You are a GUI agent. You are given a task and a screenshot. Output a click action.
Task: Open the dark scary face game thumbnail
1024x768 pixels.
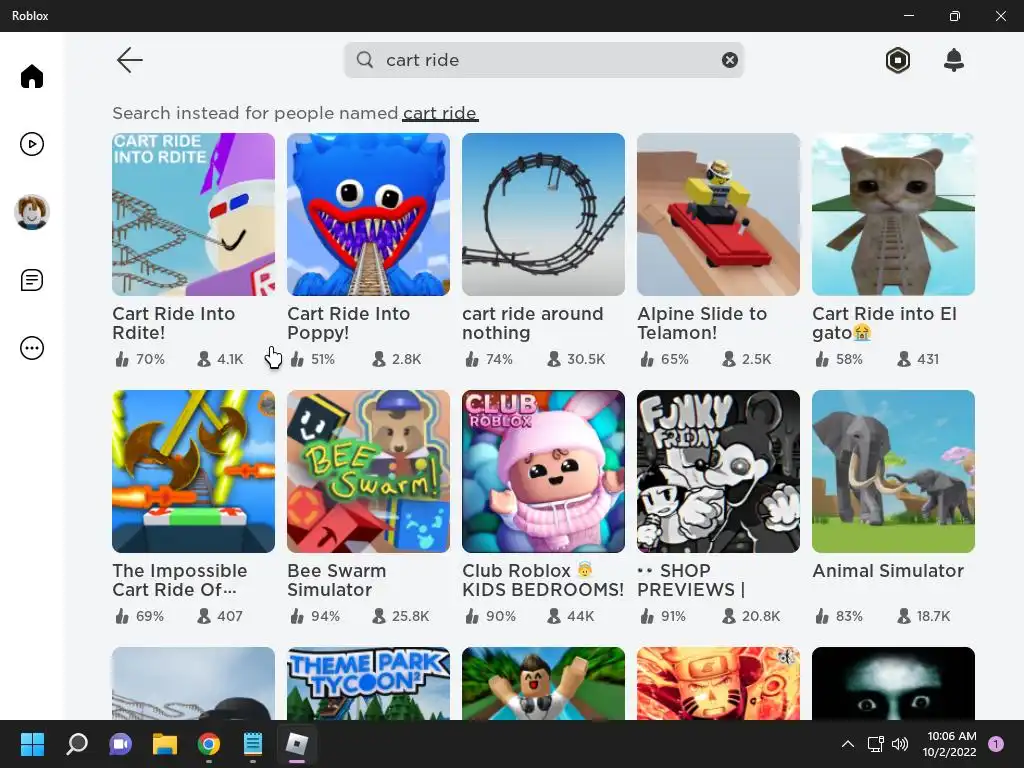point(893,684)
